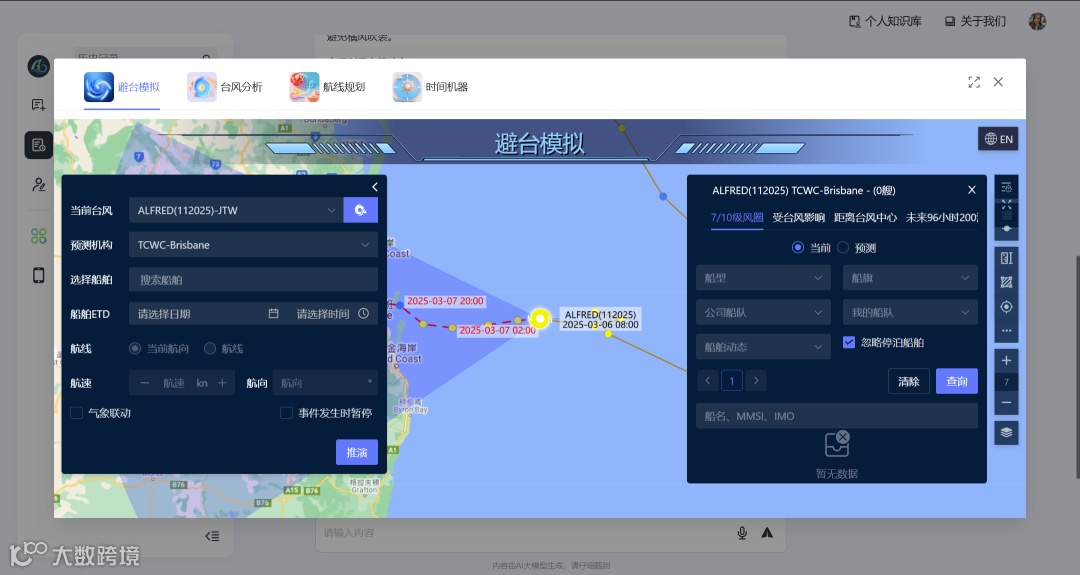
Task: Select the 航线 radio button
Action: pos(210,348)
